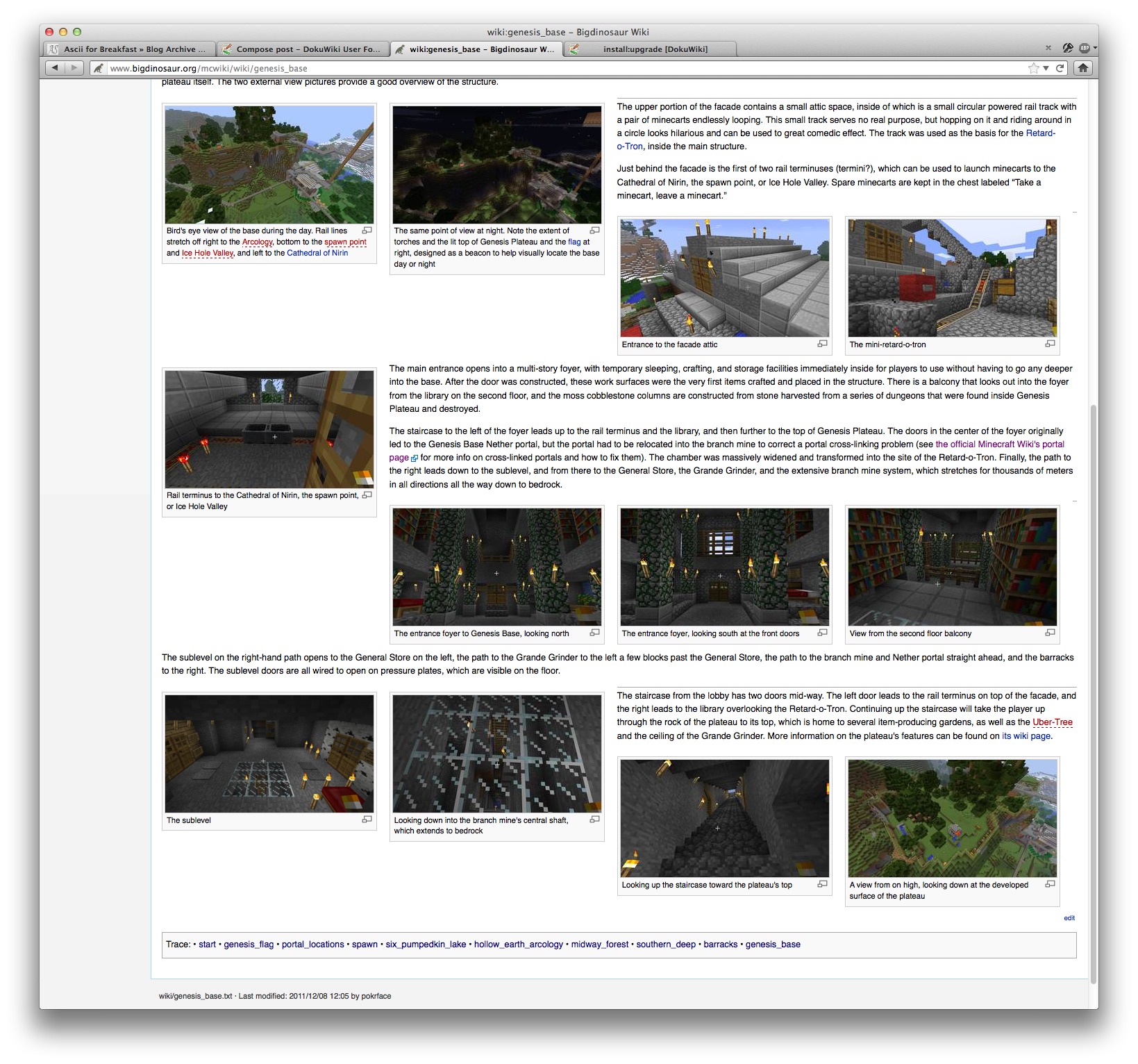Open the night view base thumbnail
Viewport: 1138px width, 1064px height.
click(x=497, y=165)
